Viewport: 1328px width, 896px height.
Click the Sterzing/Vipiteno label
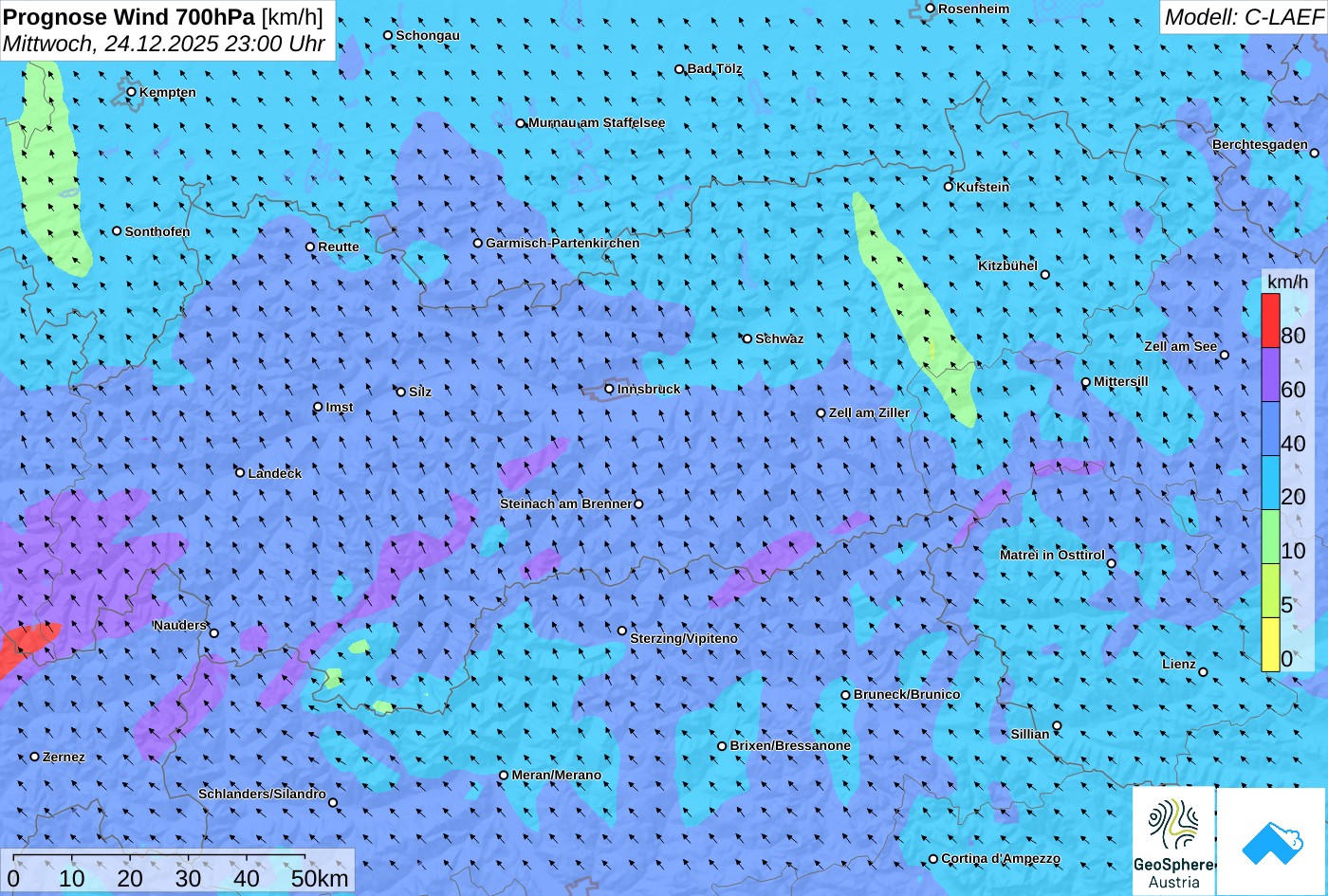tap(684, 638)
